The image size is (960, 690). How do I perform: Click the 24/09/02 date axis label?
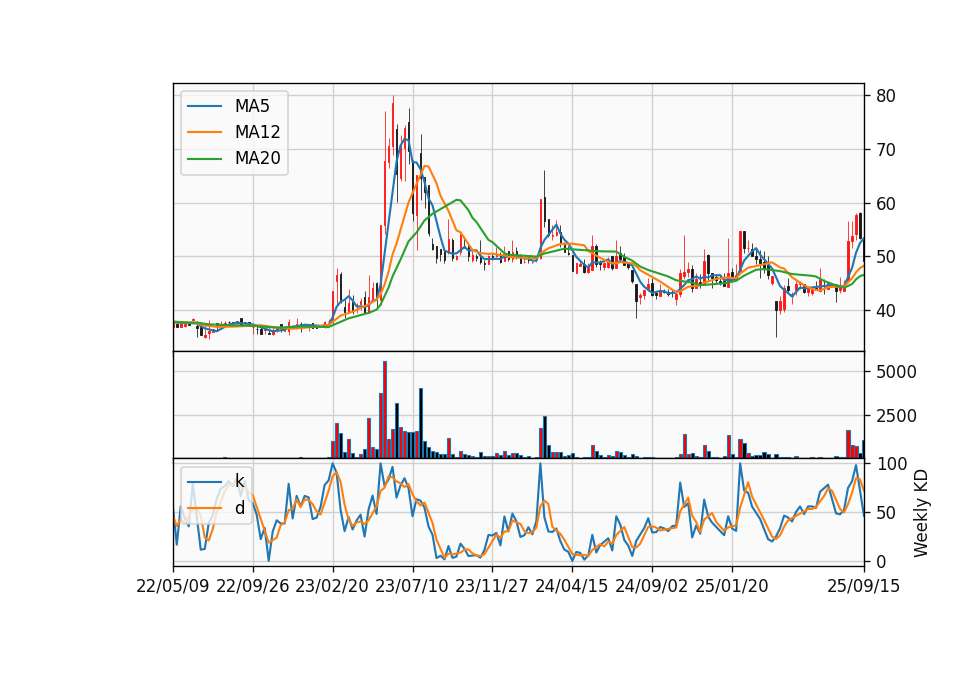[651, 586]
